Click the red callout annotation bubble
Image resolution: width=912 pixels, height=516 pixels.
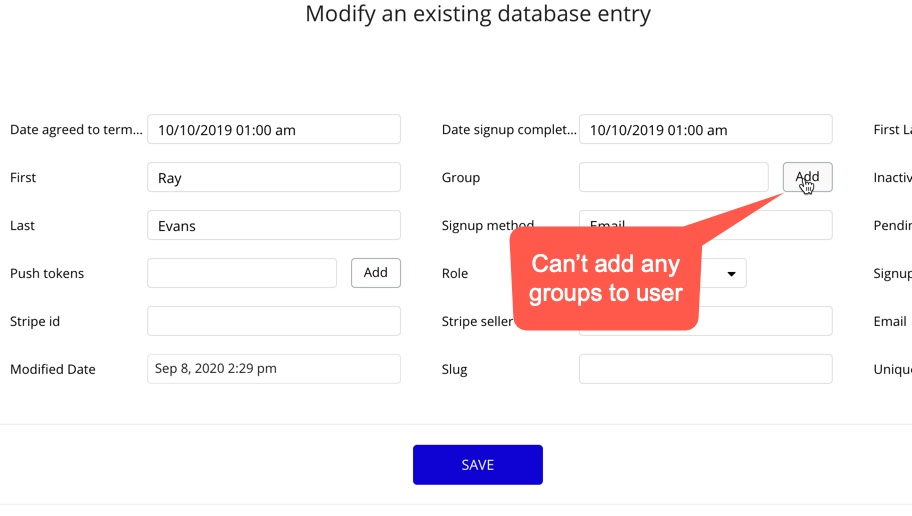point(605,279)
